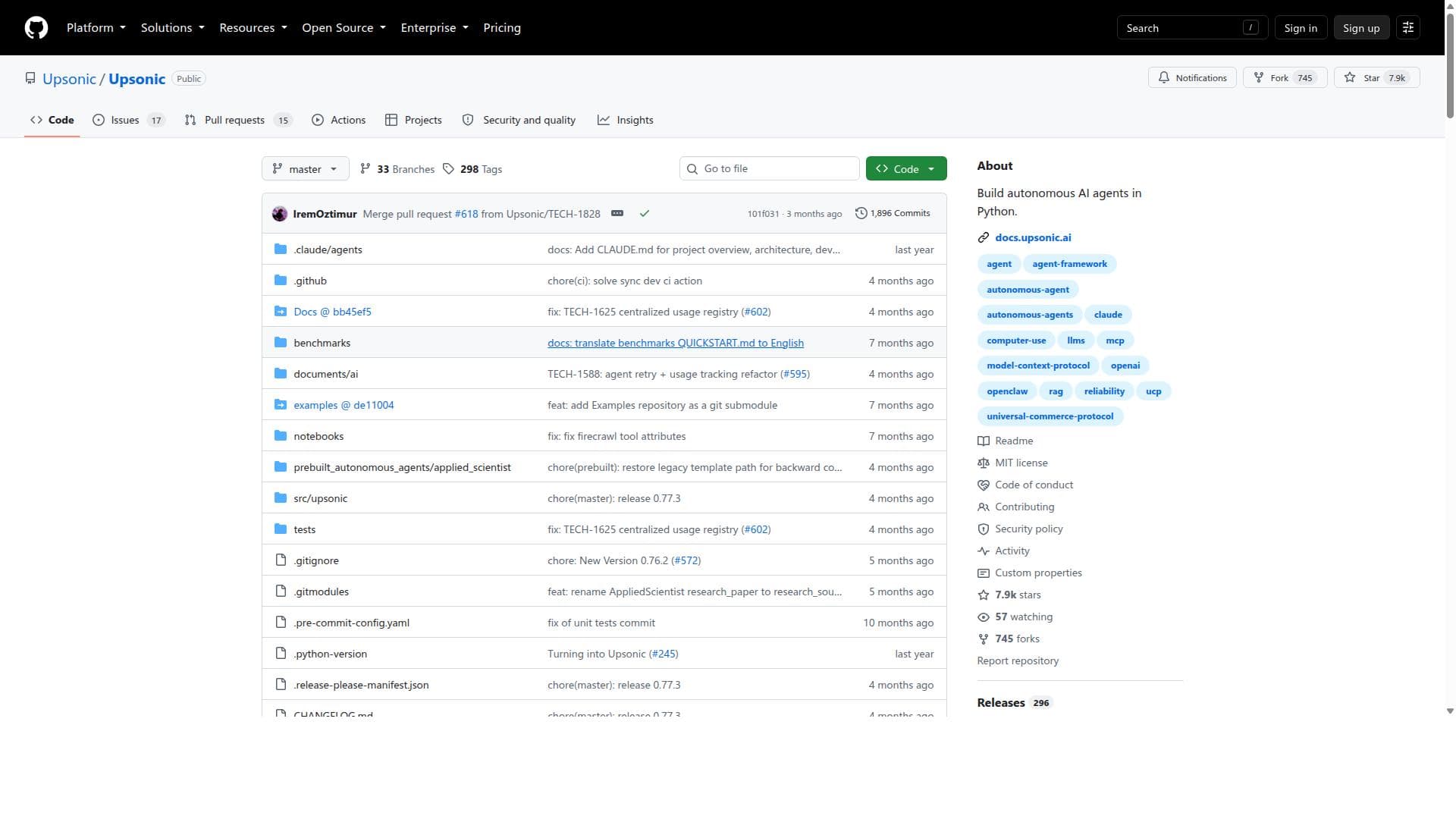
Task: Expand the Resources menu
Action: [253, 28]
